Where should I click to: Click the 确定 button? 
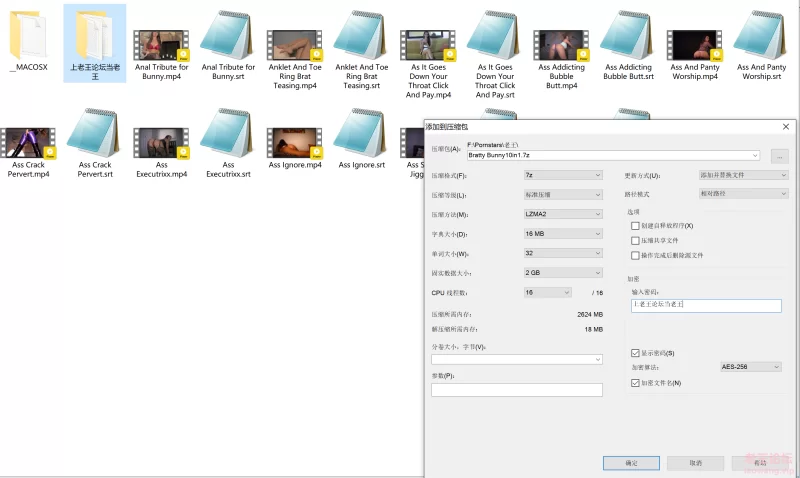pyautogui.click(x=631, y=463)
